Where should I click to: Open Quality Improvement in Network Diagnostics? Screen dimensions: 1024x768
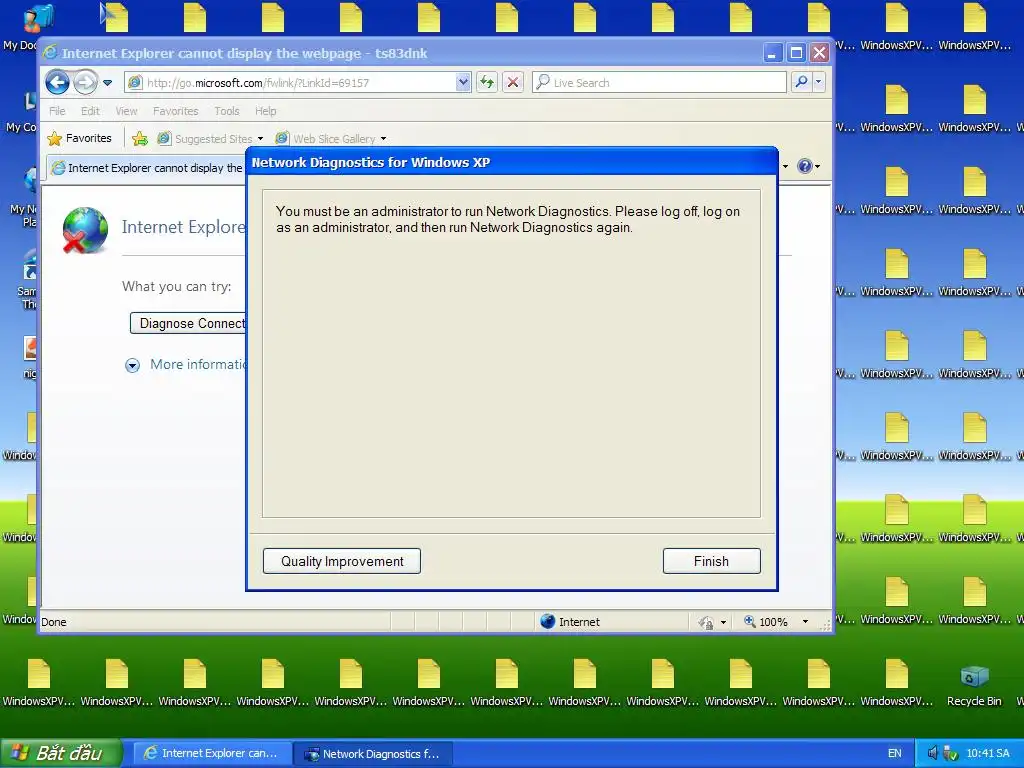[x=342, y=561]
